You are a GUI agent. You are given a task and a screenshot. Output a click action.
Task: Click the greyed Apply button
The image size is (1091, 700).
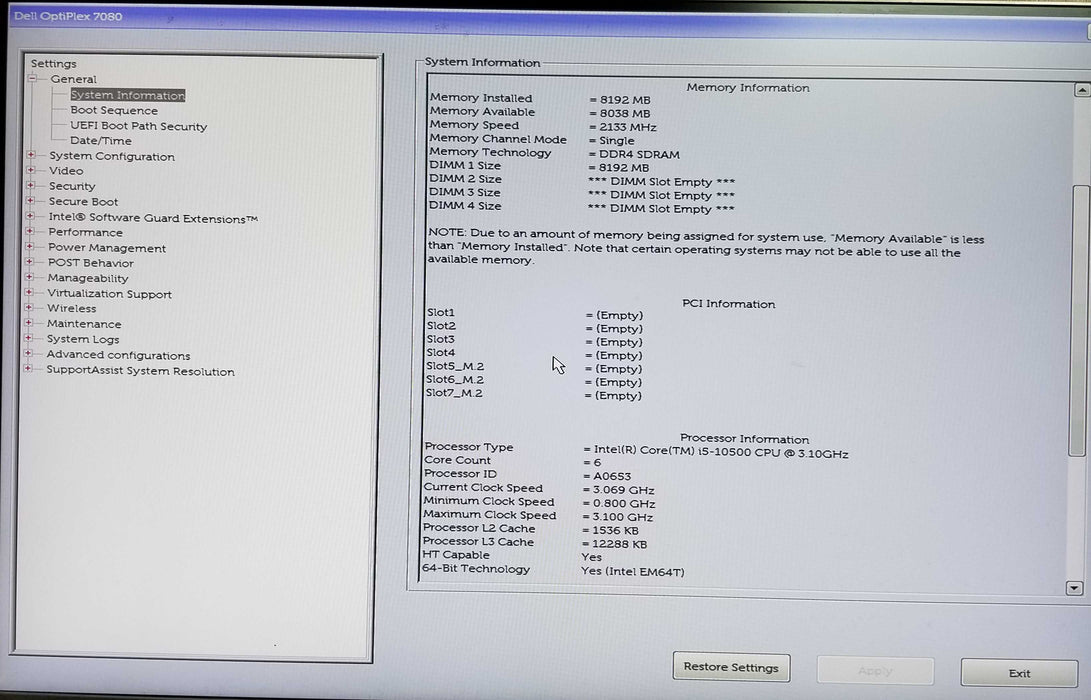[x=875, y=671]
